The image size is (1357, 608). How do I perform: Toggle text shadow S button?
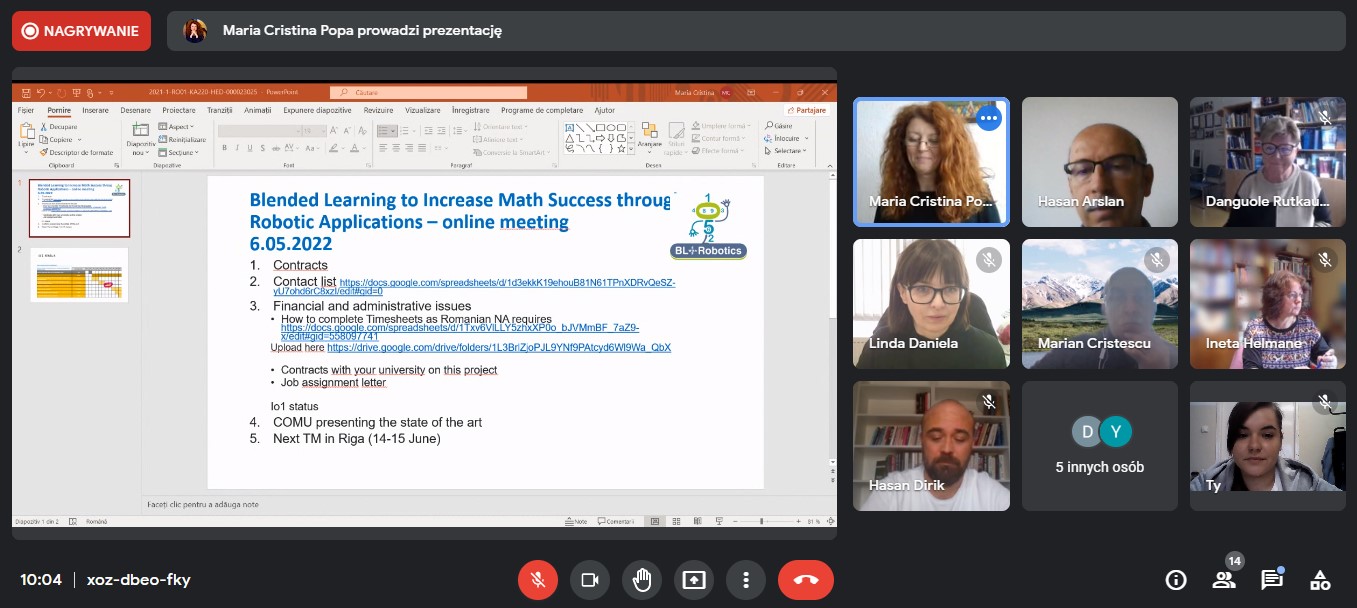261,148
